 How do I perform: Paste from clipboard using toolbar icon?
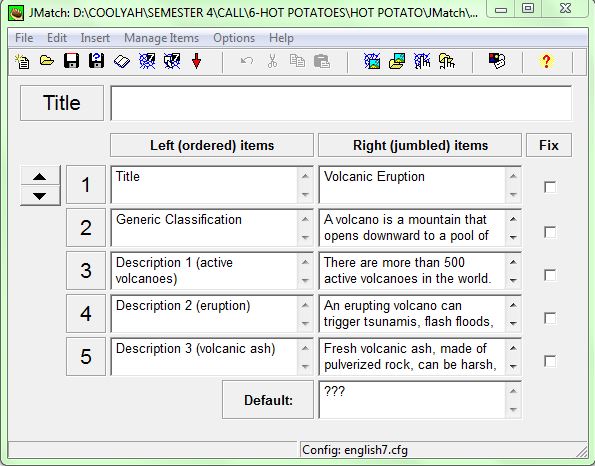[x=322, y=61]
